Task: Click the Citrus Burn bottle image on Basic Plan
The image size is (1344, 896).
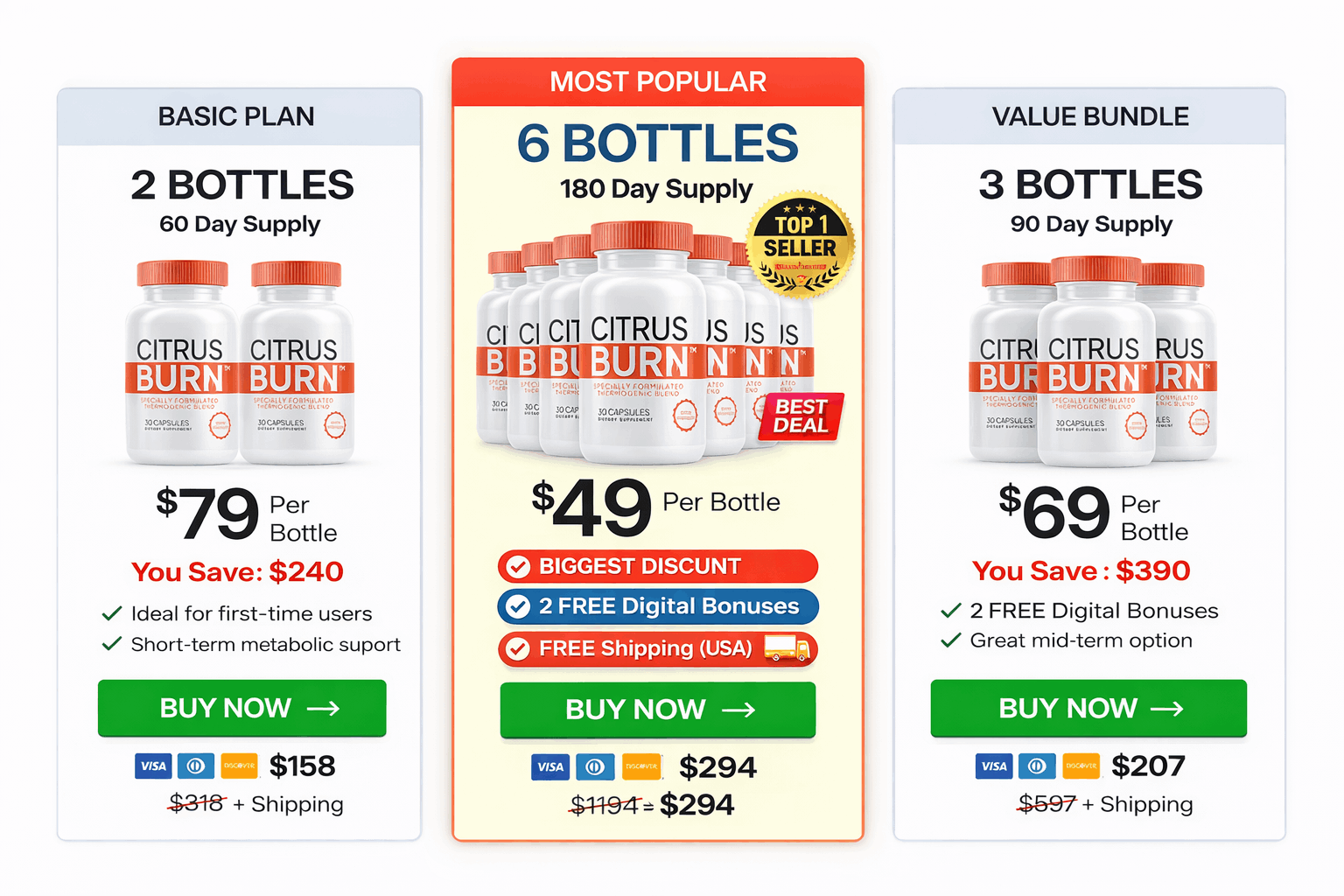Action: [241, 359]
